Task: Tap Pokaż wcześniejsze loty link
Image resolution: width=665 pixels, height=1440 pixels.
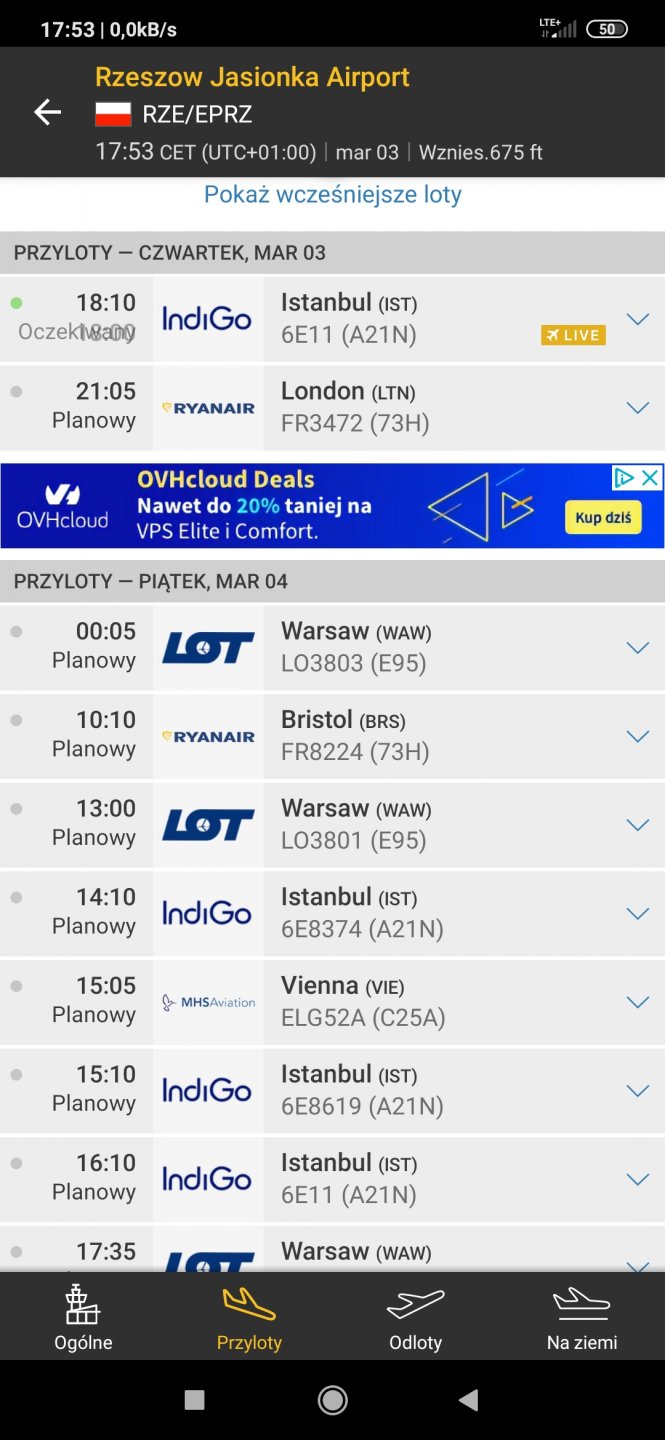Action: coord(332,194)
